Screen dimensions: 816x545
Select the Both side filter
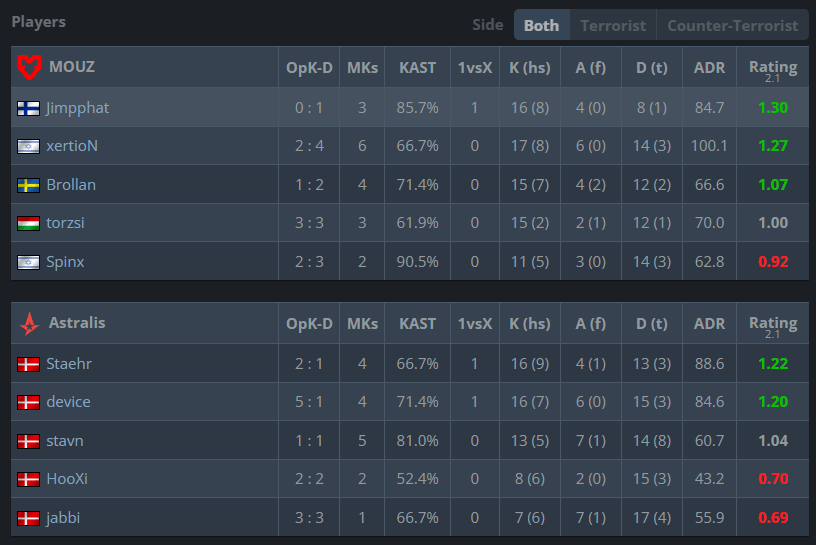(x=541, y=25)
